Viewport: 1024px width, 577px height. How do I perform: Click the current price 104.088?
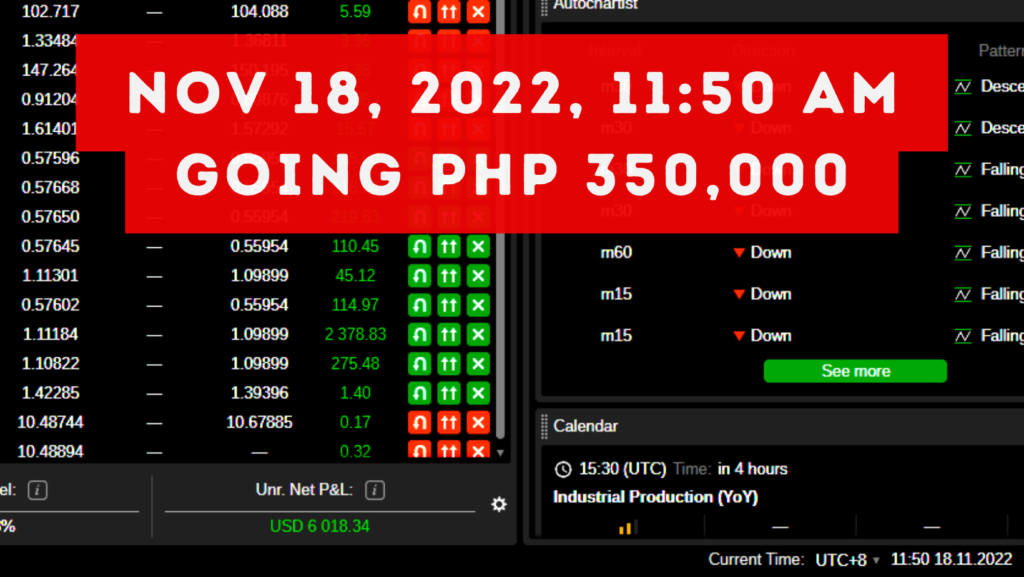[259, 11]
